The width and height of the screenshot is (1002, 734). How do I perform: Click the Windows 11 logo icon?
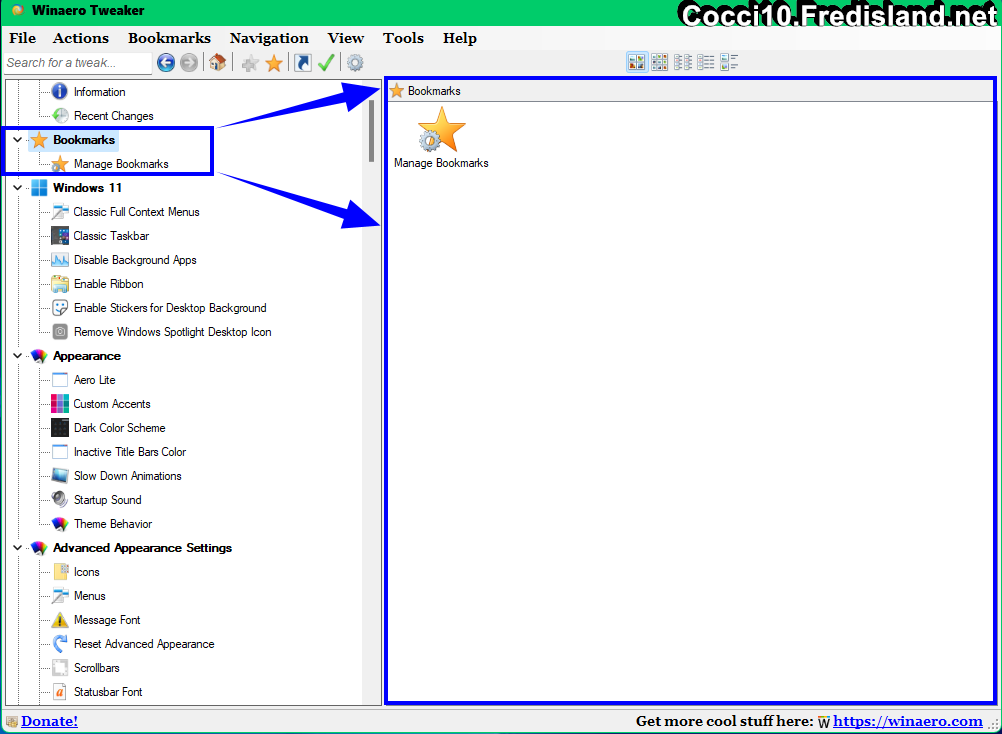[x=39, y=188]
